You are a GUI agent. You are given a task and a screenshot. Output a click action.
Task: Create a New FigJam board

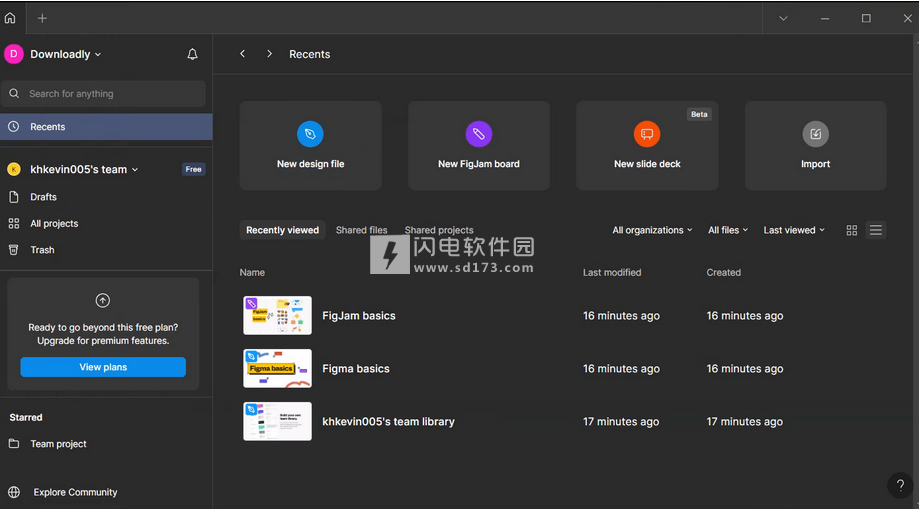tap(479, 145)
